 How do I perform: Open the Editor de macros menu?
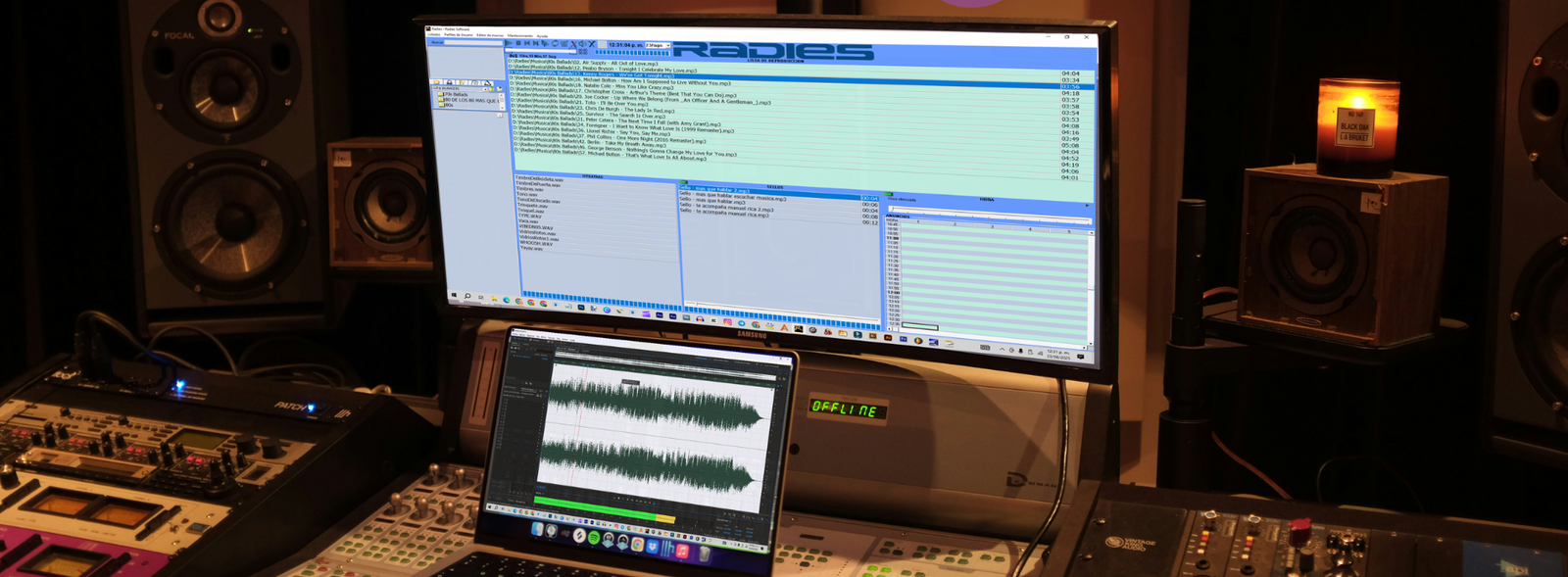point(490,35)
